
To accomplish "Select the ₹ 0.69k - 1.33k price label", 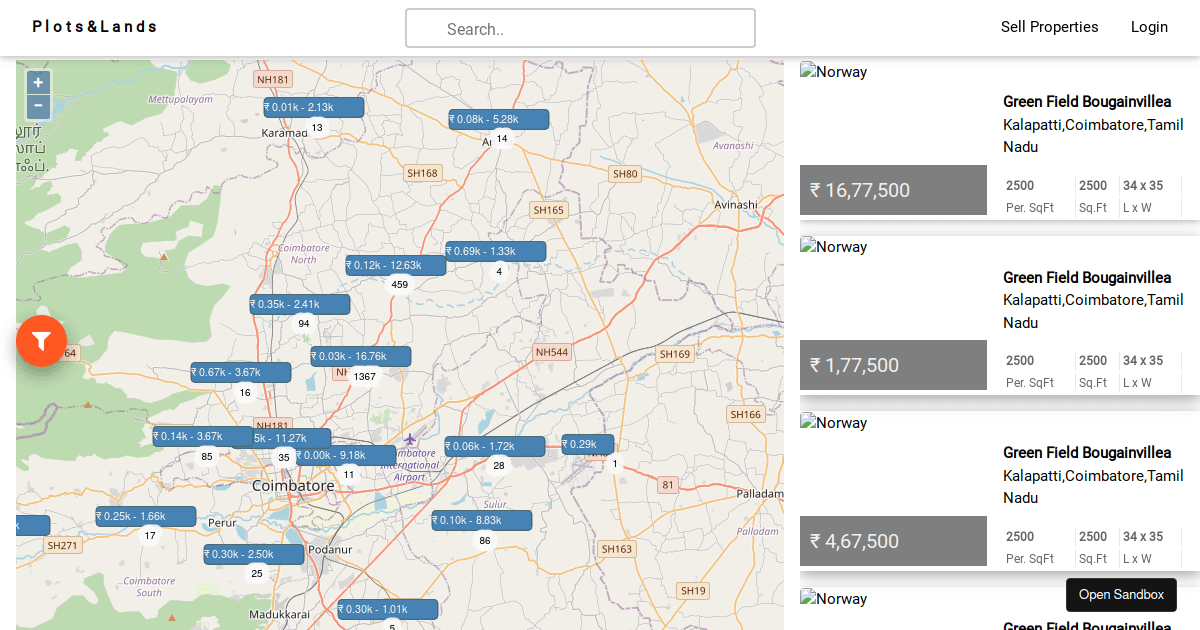I will [x=496, y=251].
